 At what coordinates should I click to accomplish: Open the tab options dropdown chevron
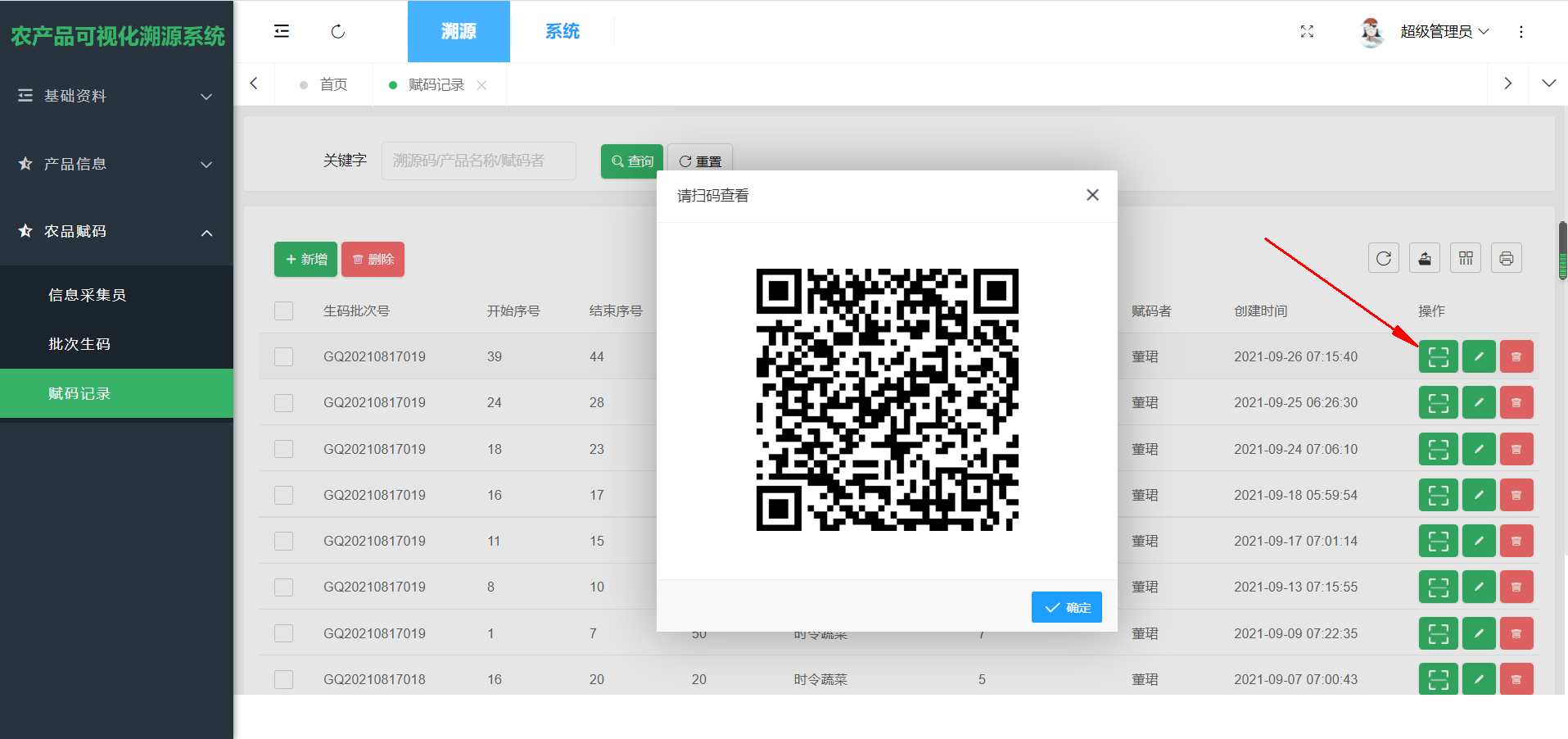(1548, 84)
